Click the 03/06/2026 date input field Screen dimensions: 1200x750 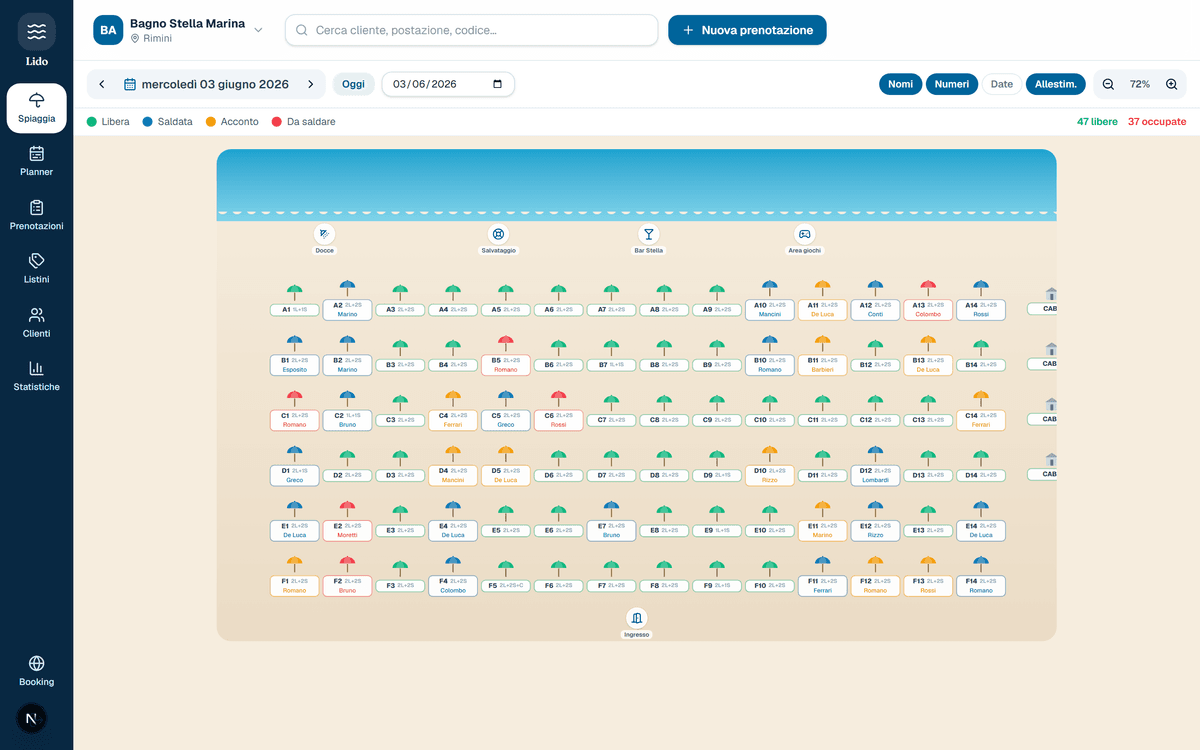[x=448, y=84]
